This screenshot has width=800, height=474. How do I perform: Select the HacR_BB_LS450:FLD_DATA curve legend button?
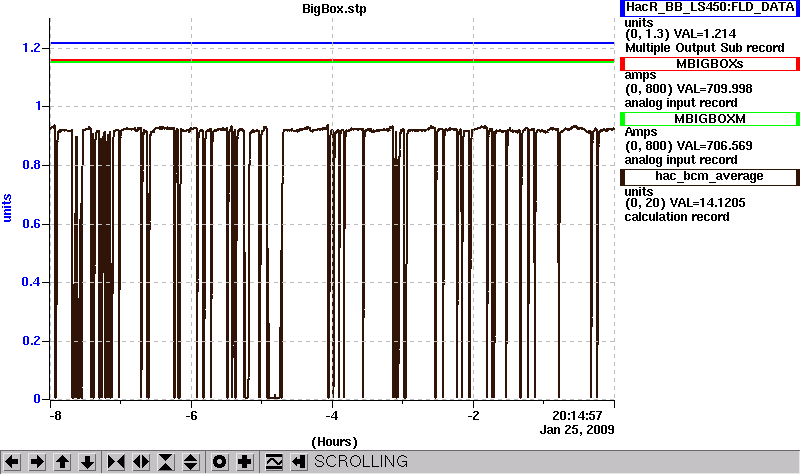click(710, 8)
